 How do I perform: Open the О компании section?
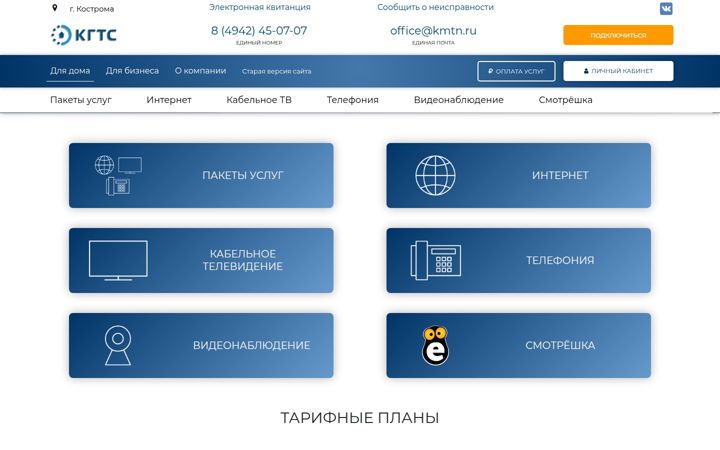point(200,71)
